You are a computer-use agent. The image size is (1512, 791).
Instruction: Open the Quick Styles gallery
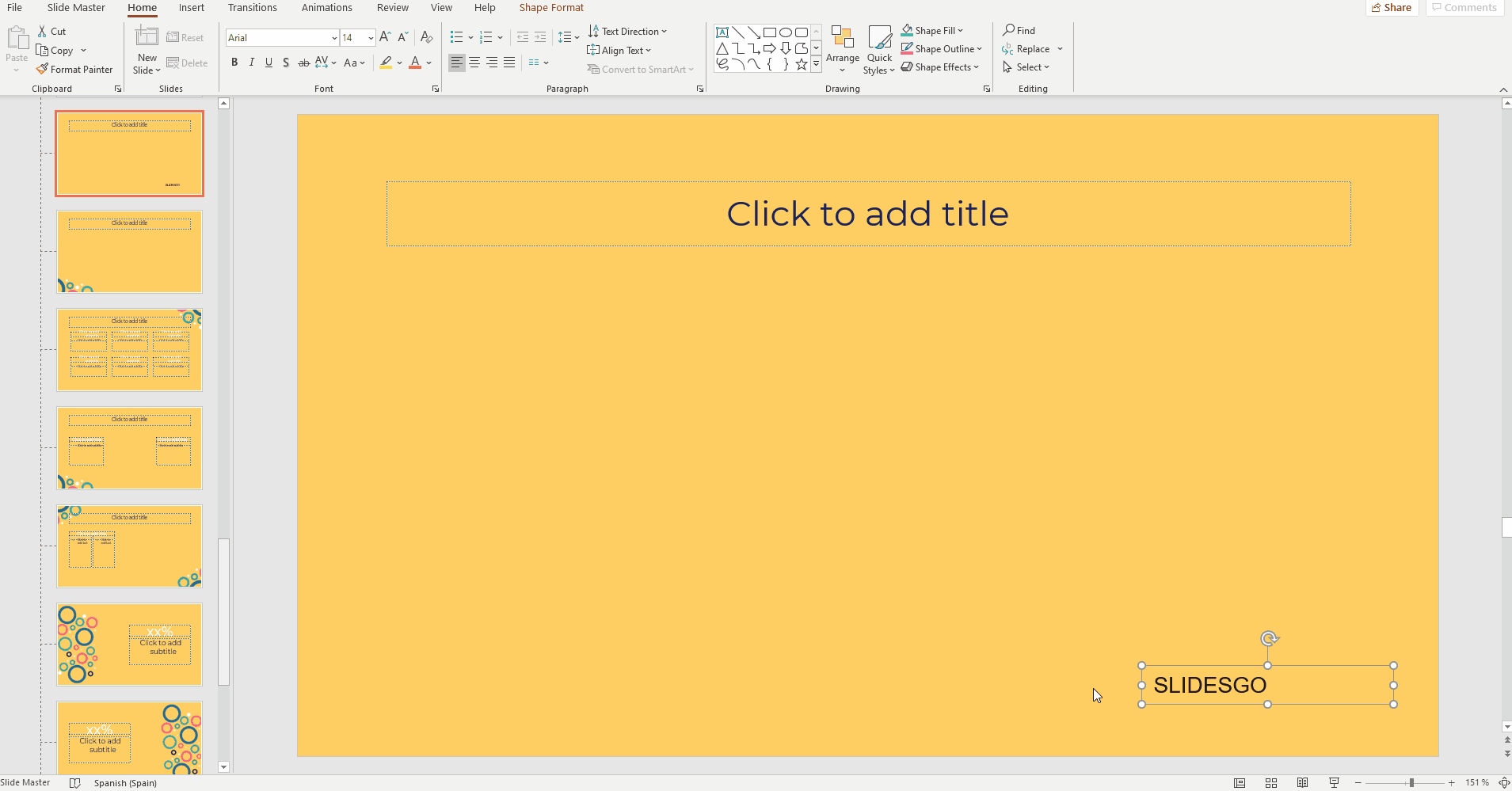[878, 49]
